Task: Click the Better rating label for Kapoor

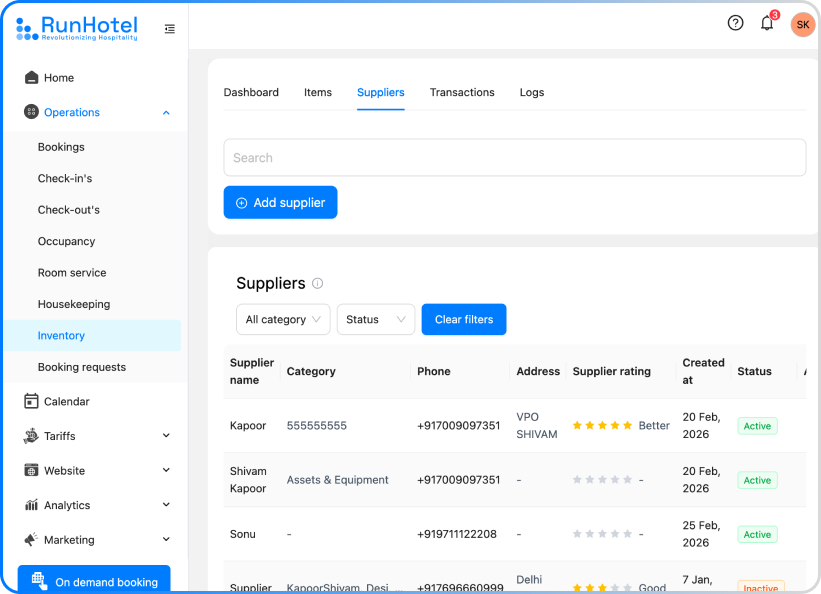Action: pyautogui.click(x=654, y=425)
